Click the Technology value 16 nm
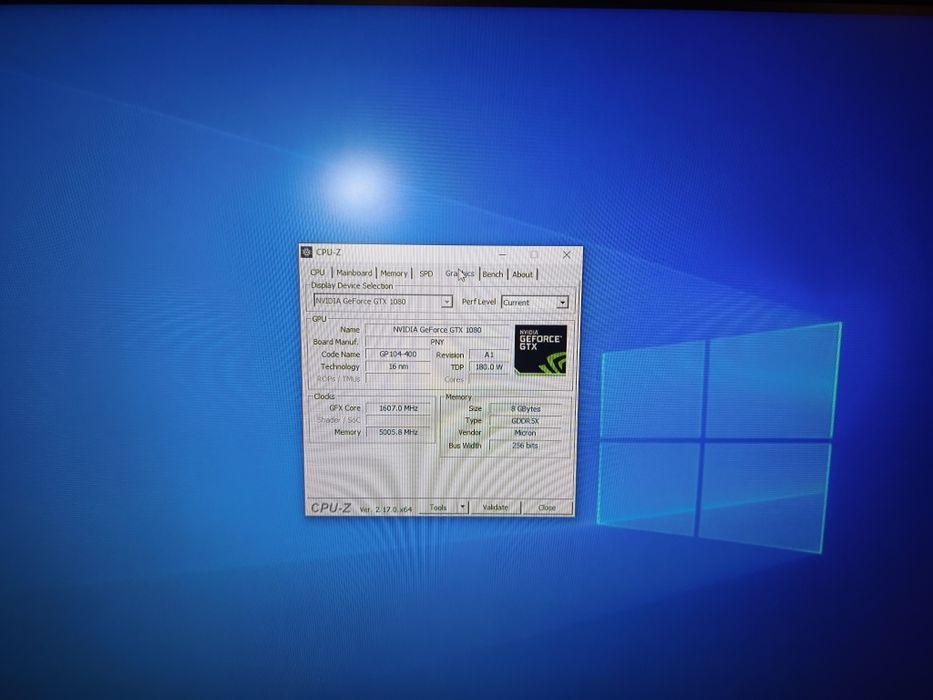The width and height of the screenshot is (933, 700). 398,367
